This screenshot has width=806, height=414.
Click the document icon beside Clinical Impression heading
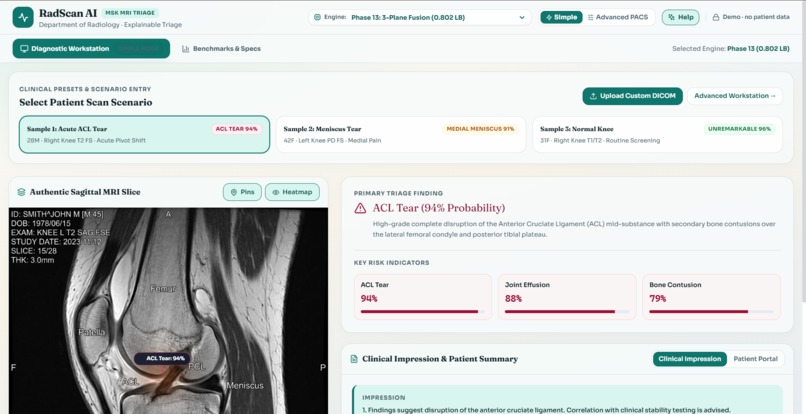point(354,359)
